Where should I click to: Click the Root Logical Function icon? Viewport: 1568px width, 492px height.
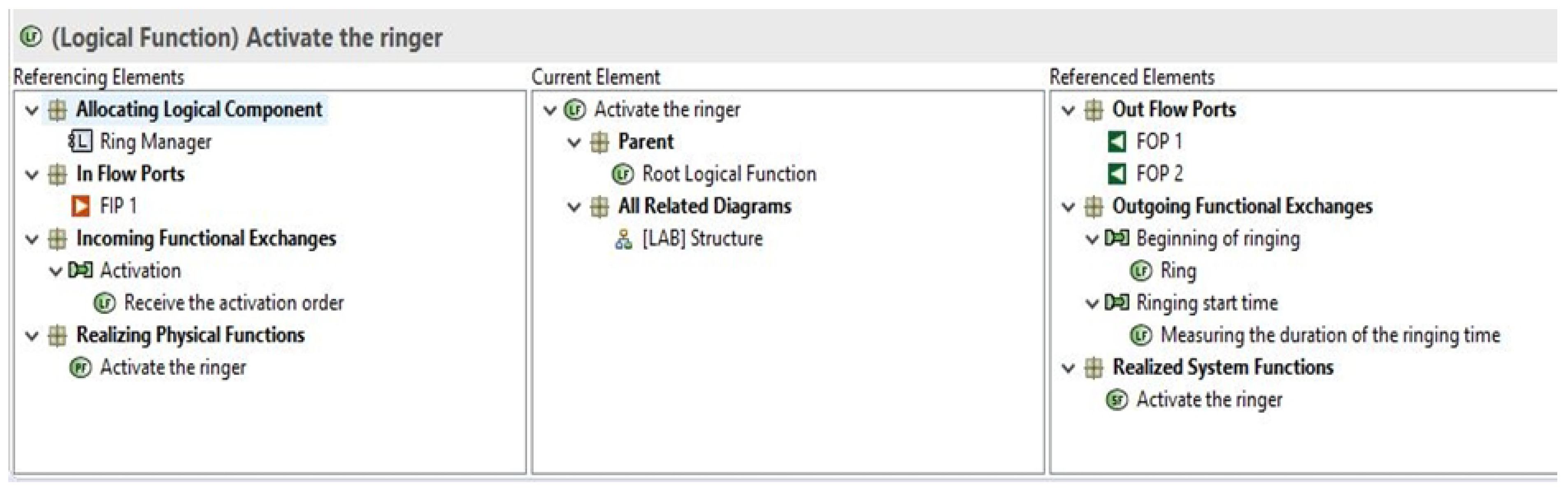click(x=622, y=174)
